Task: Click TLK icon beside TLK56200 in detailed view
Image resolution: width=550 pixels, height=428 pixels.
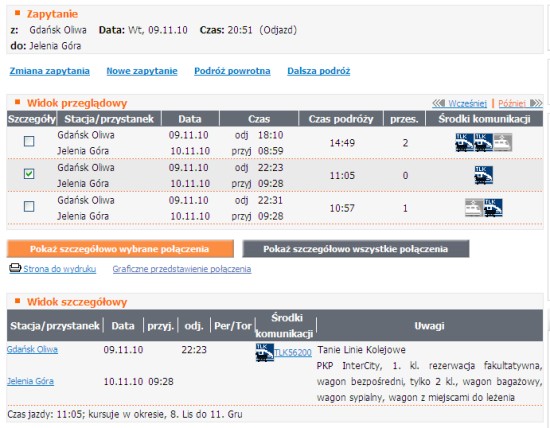Action: [x=264, y=353]
